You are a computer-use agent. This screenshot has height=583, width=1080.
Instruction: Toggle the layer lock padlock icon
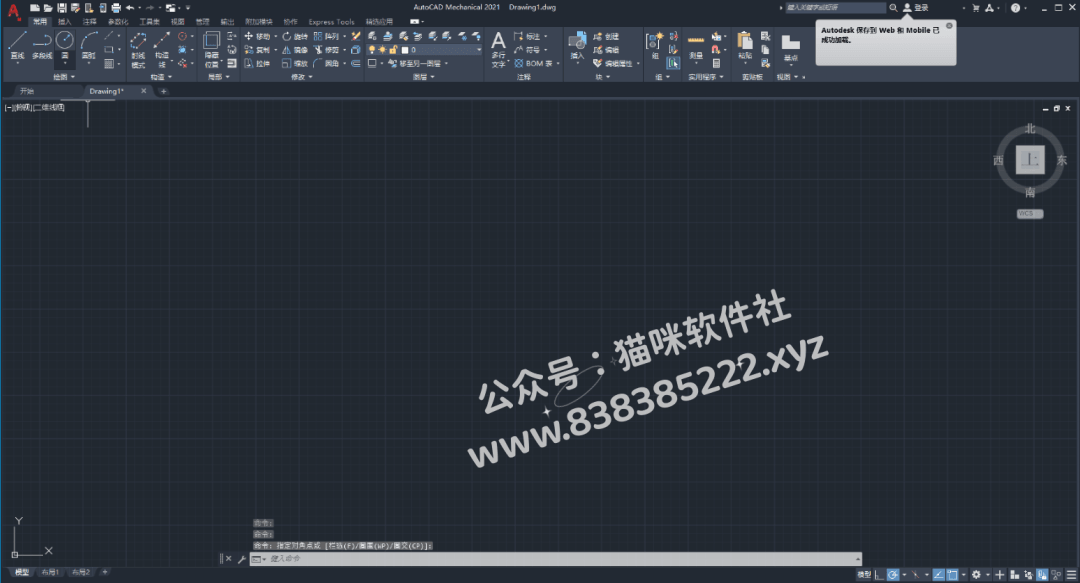(393, 50)
